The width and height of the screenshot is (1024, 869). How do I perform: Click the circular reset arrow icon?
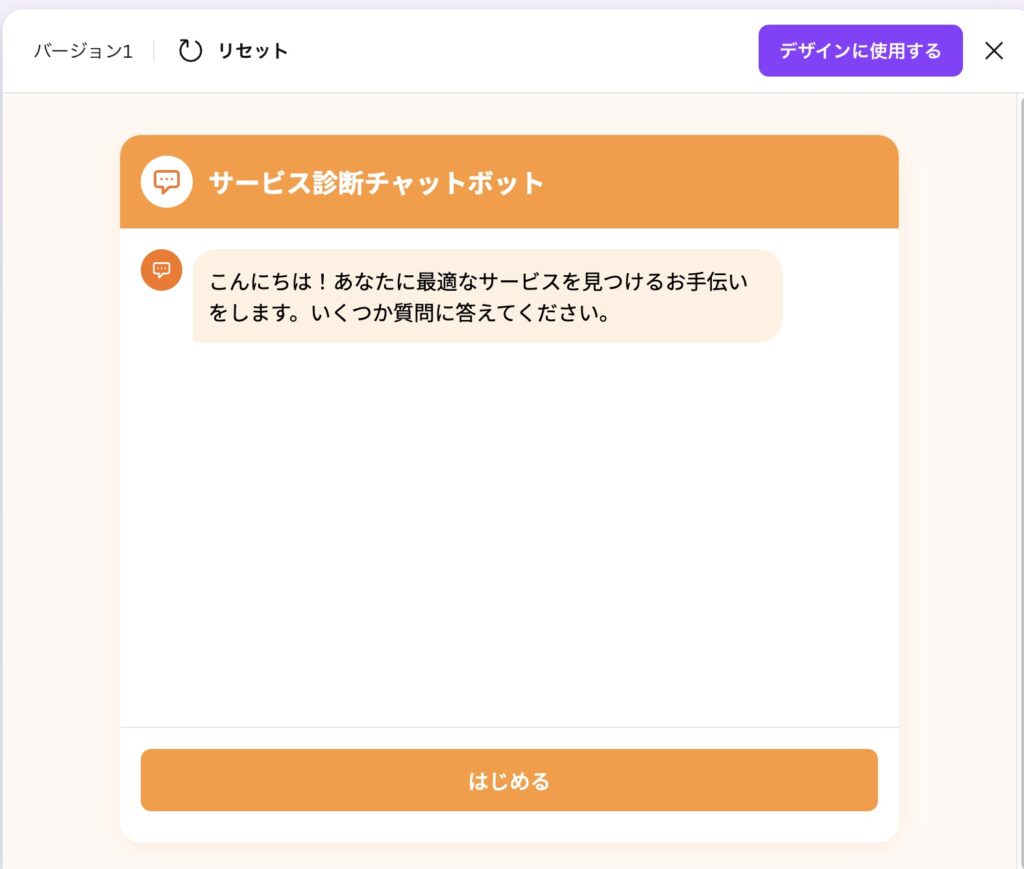click(190, 50)
